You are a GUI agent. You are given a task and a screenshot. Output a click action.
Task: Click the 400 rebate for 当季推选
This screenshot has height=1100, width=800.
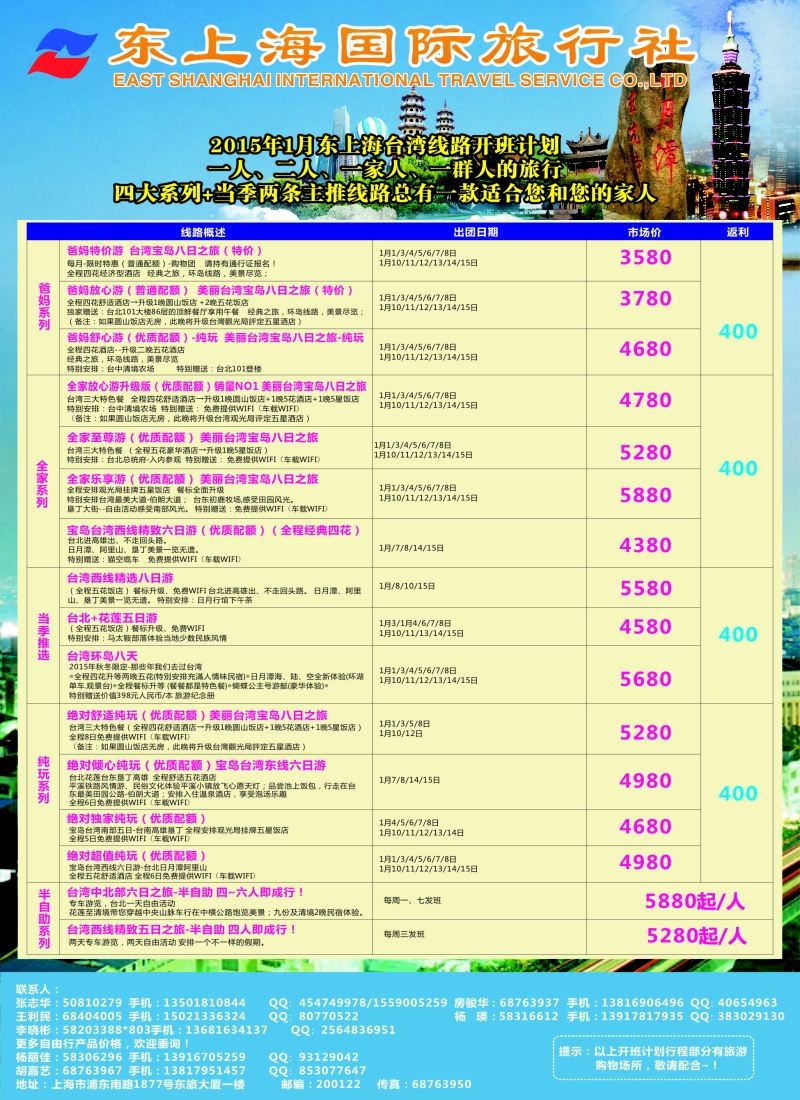point(738,634)
